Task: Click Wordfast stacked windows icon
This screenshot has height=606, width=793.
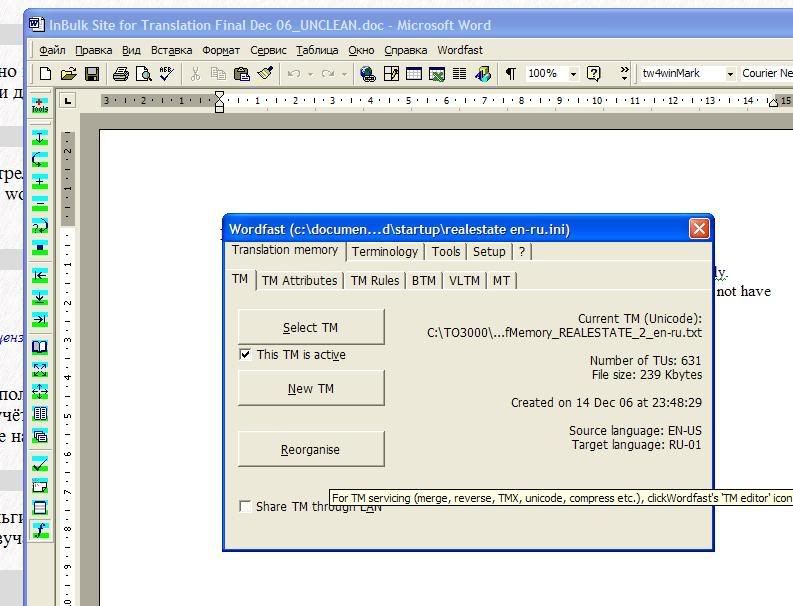Action: pyautogui.click(x=40, y=436)
